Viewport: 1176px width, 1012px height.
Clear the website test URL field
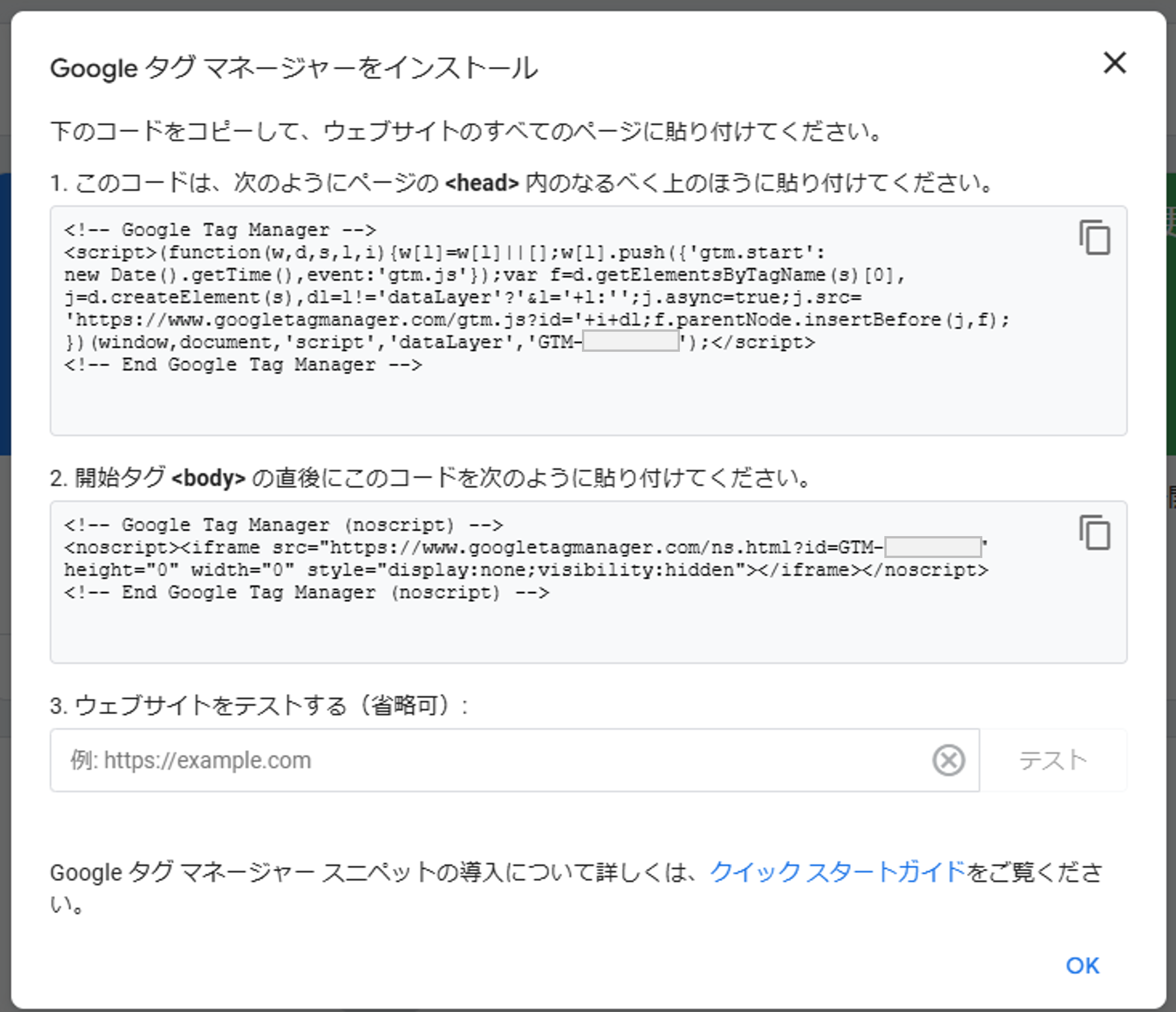948,760
